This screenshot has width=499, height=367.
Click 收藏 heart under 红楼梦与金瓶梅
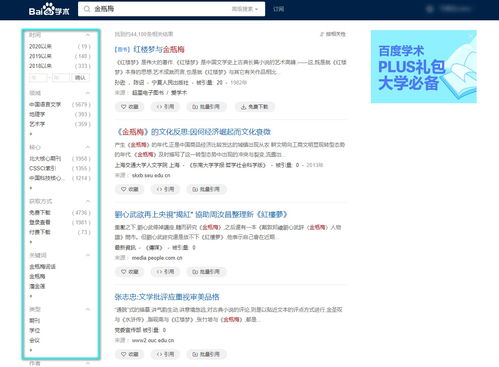point(129,107)
